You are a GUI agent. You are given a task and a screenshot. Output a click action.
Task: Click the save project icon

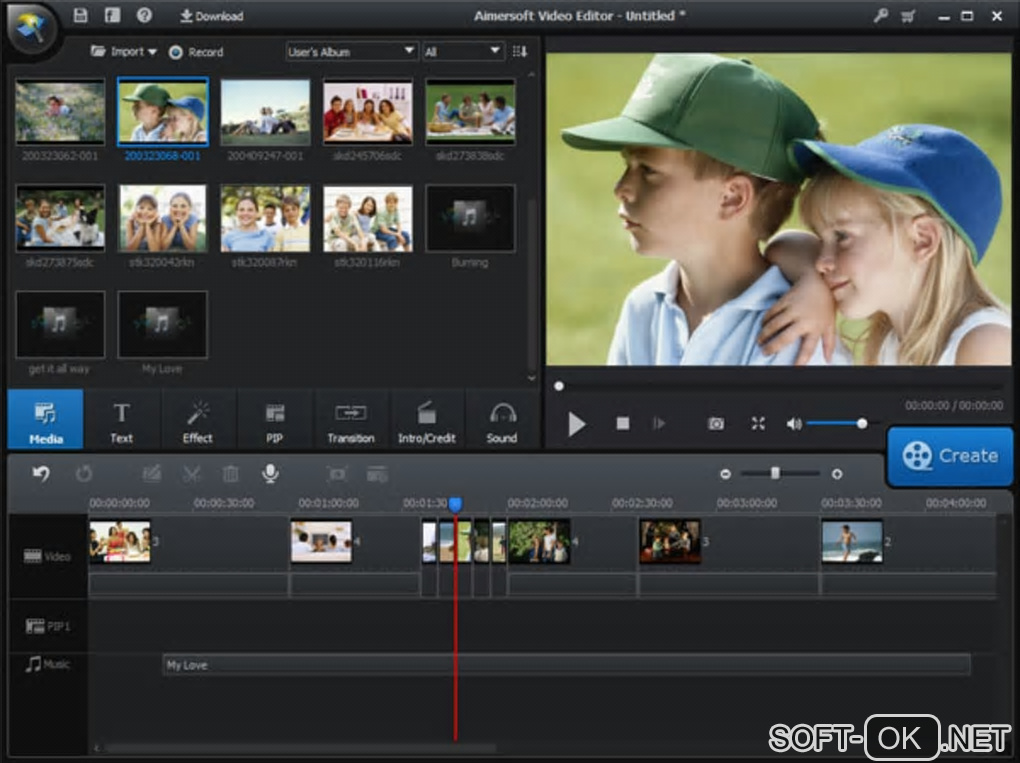coord(81,16)
